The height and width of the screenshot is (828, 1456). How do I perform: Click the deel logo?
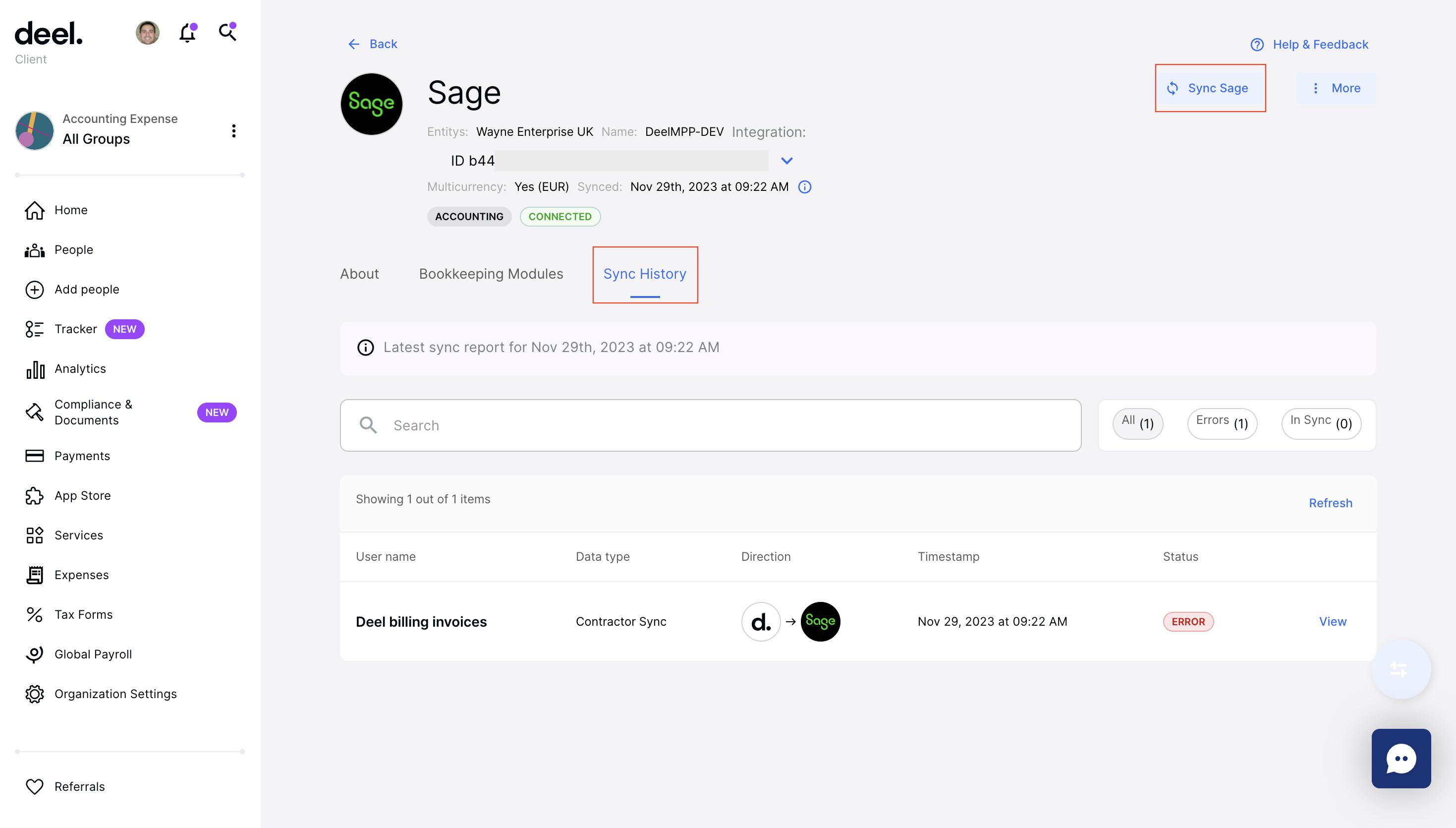(x=49, y=34)
